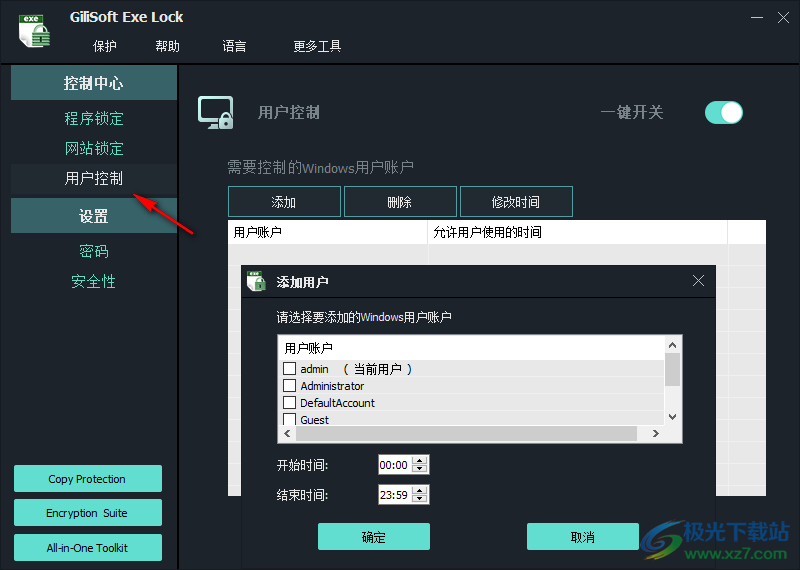Viewport: 800px width, 570px height.
Task: Decrease the 结束时间 value with down arrow
Action: (420, 498)
